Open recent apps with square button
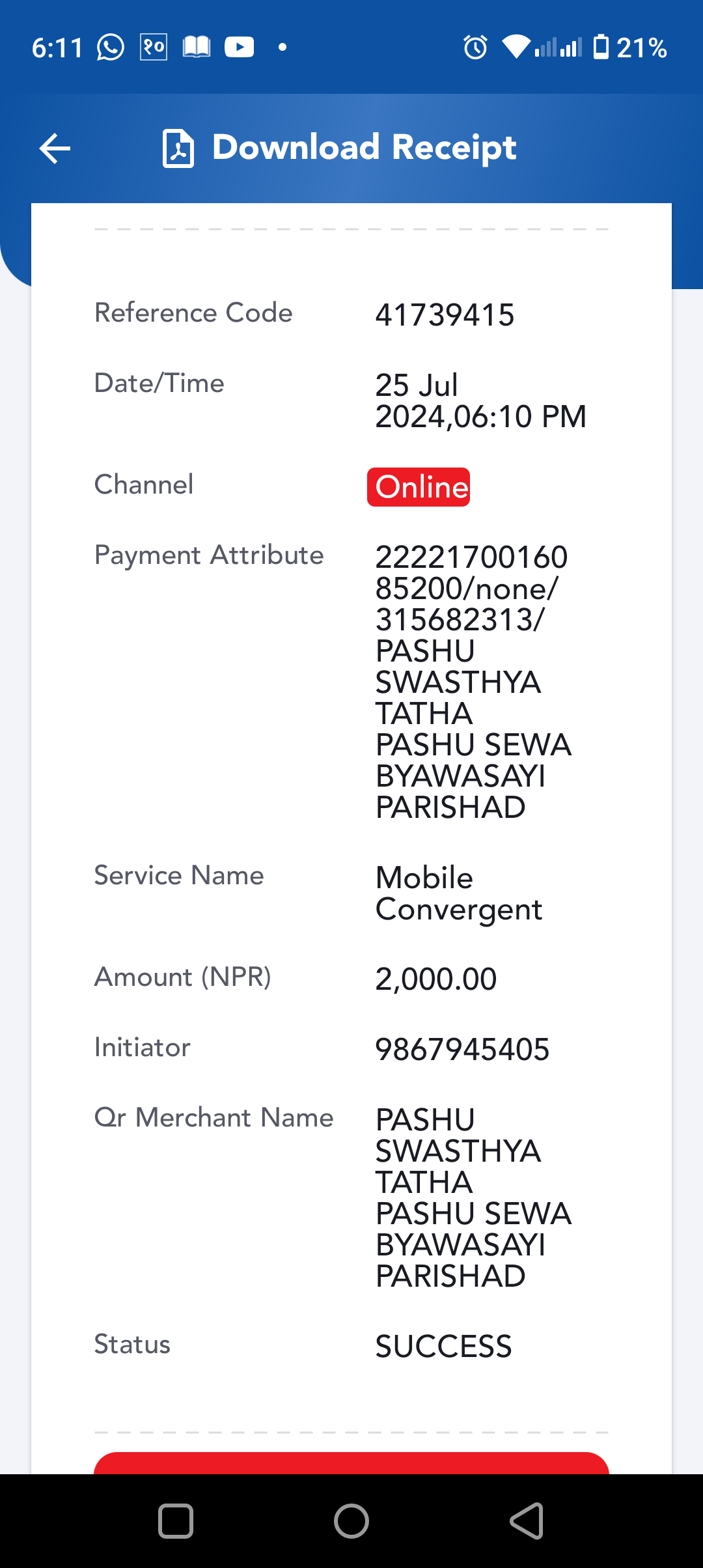The width and height of the screenshot is (703, 1568). click(x=176, y=1521)
